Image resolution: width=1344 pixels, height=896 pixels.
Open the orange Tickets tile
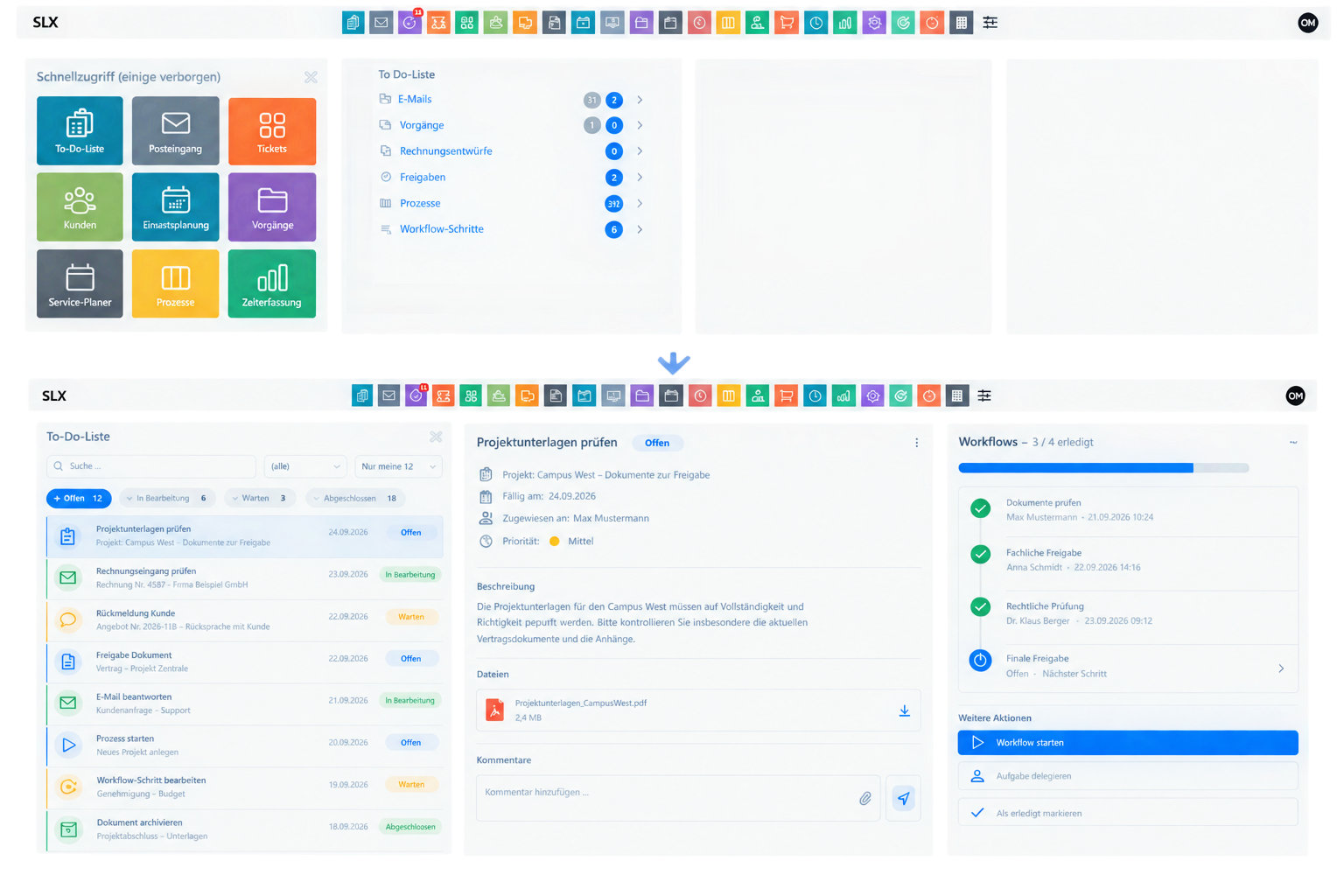[x=272, y=130]
